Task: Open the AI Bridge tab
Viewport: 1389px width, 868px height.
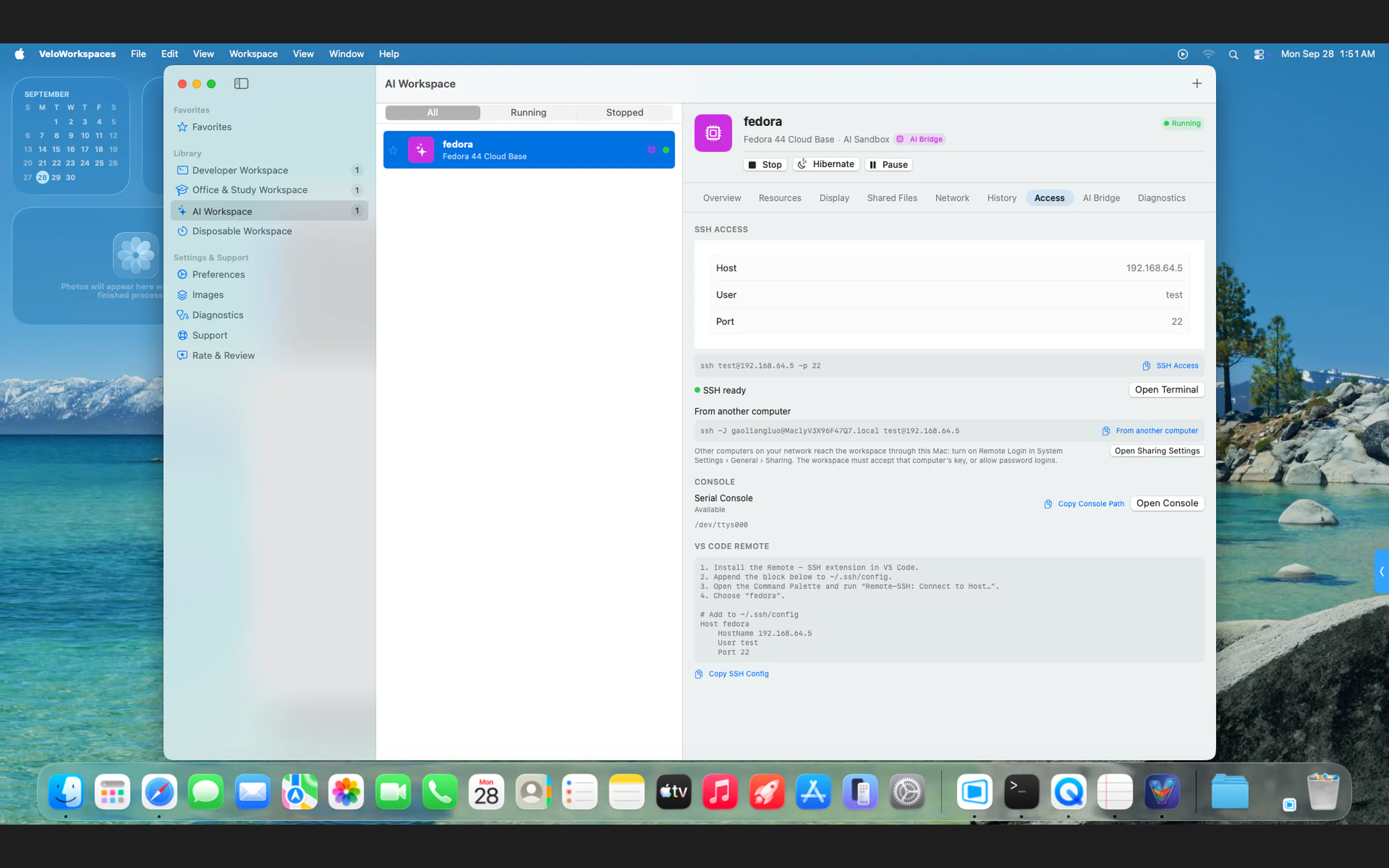Action: [1101, 198]
